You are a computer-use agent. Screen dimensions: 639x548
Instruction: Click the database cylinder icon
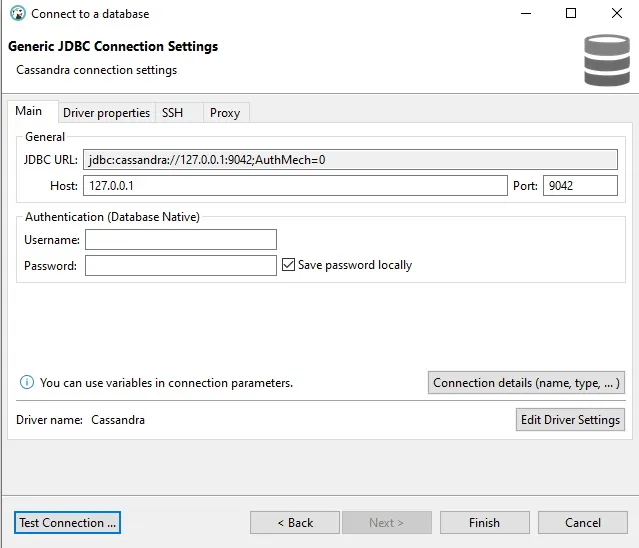(607, 60)
